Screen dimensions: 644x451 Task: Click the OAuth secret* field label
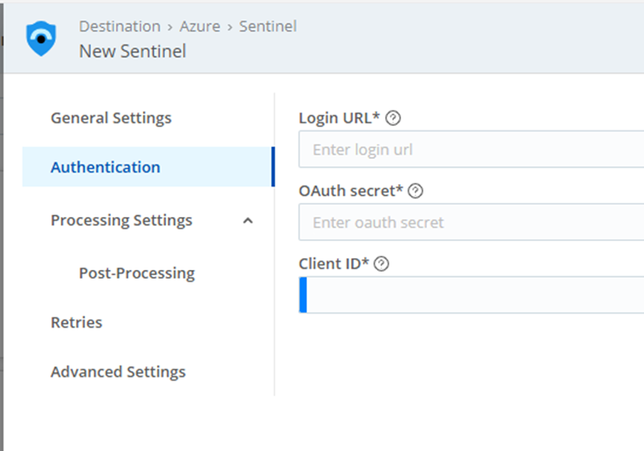tap(350, 191)
